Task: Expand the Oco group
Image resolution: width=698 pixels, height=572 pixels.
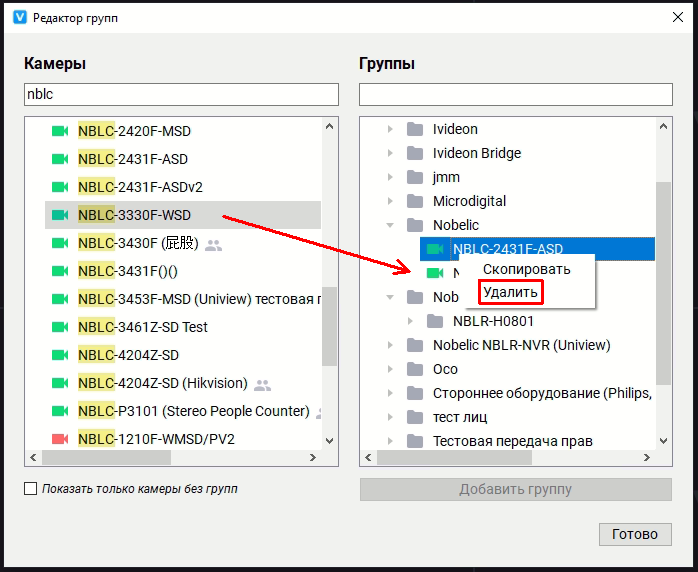Action: (x=390, y=369)
